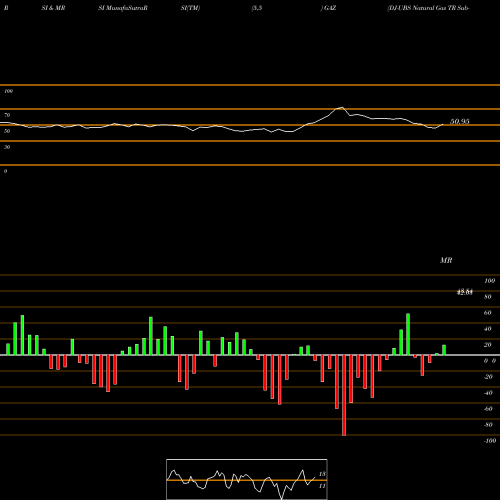500x500 pixels.
Task: Click the 50.95 RSI value label
Action: point(460,121)
